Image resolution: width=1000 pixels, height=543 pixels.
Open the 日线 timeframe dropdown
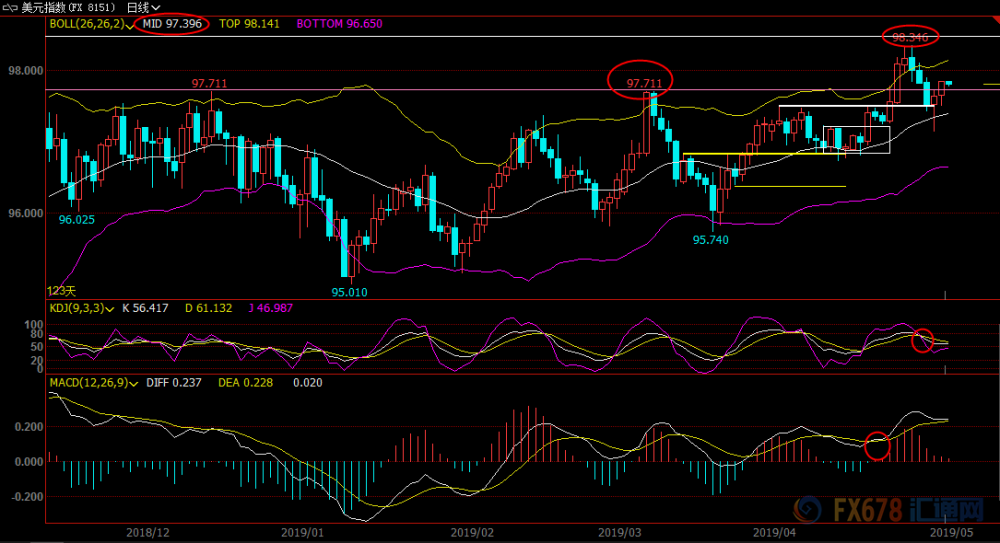[143, 8]
